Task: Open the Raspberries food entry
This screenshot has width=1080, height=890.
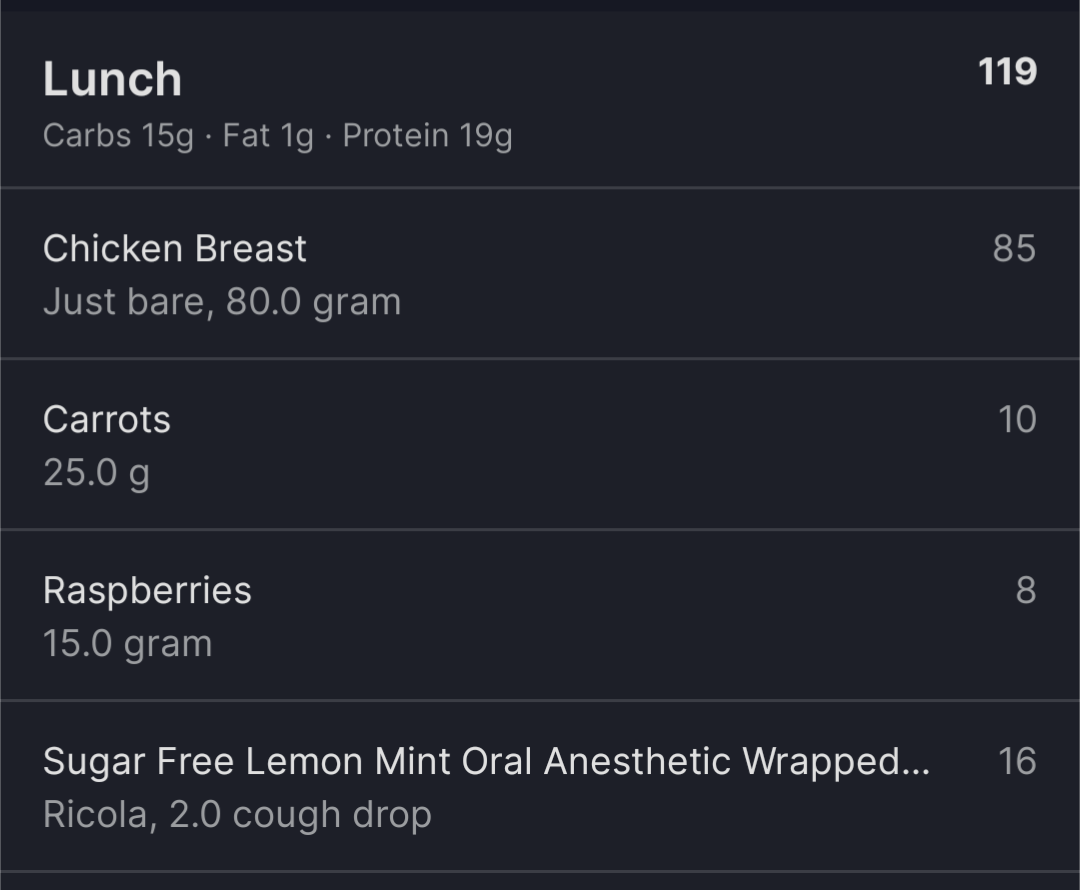Action: [x=540, y=614]
